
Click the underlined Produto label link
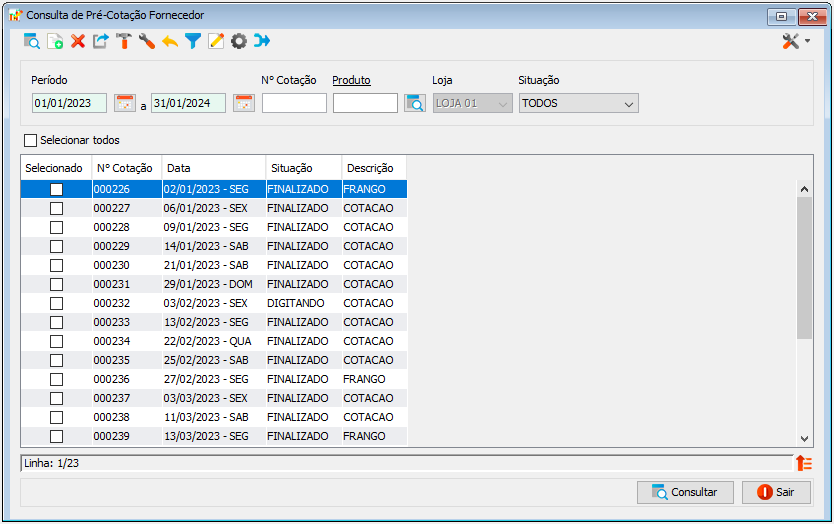(x=352, y=80)
